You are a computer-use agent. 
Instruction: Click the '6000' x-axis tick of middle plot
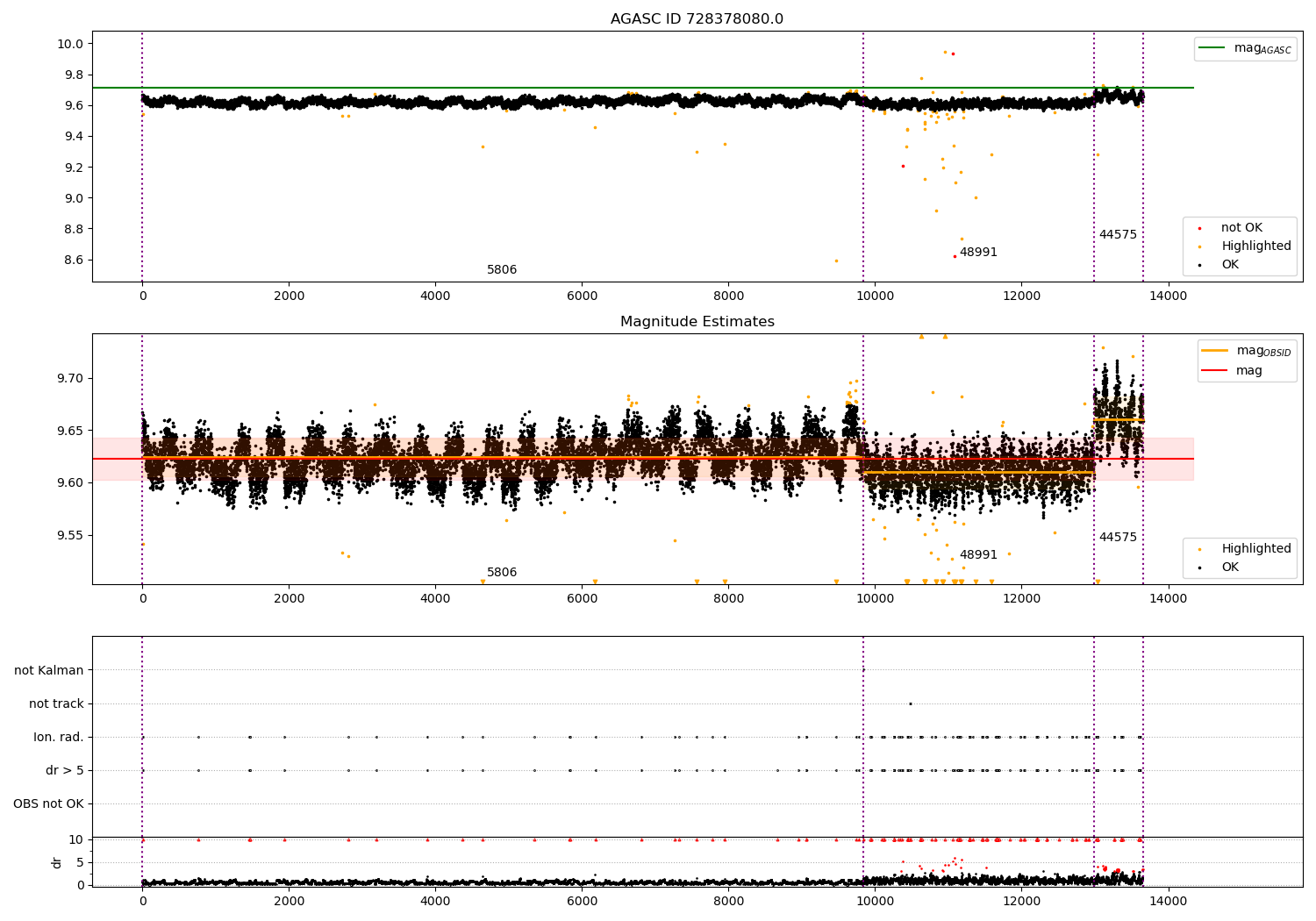pos(582,599)
